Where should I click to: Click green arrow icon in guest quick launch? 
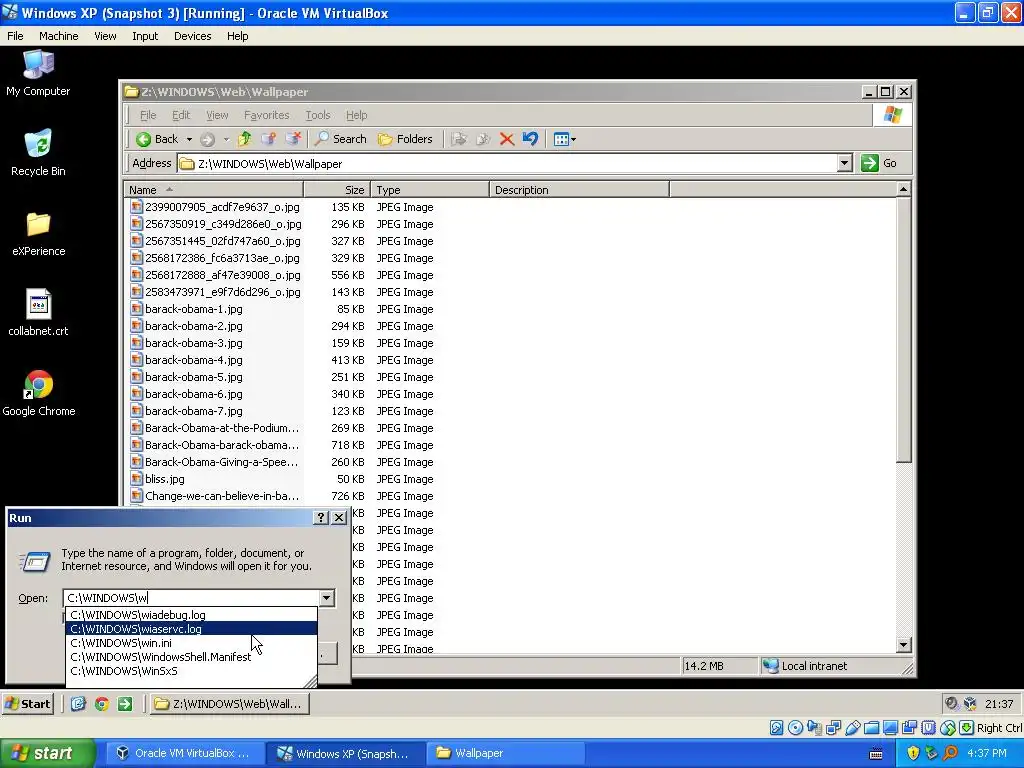(125, 703)
